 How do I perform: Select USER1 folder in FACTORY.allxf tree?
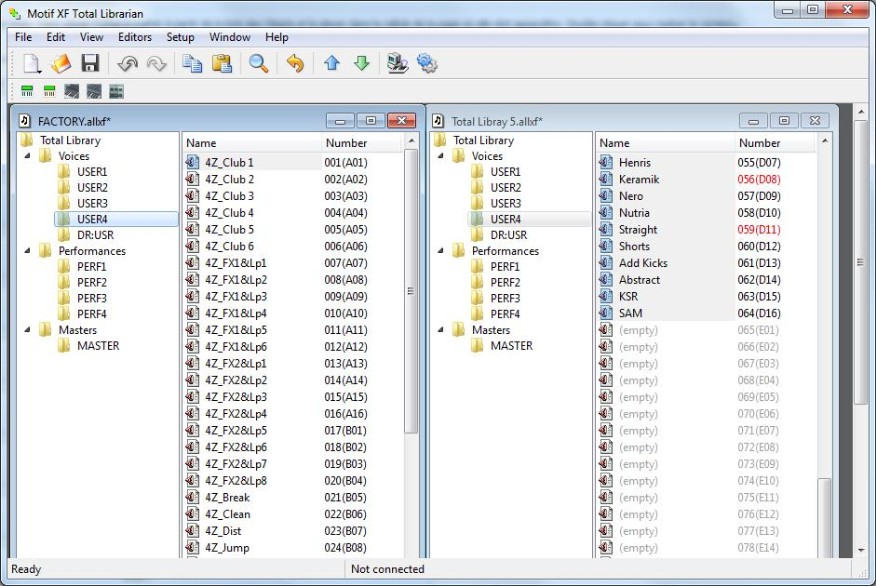[x=92, y=171]
